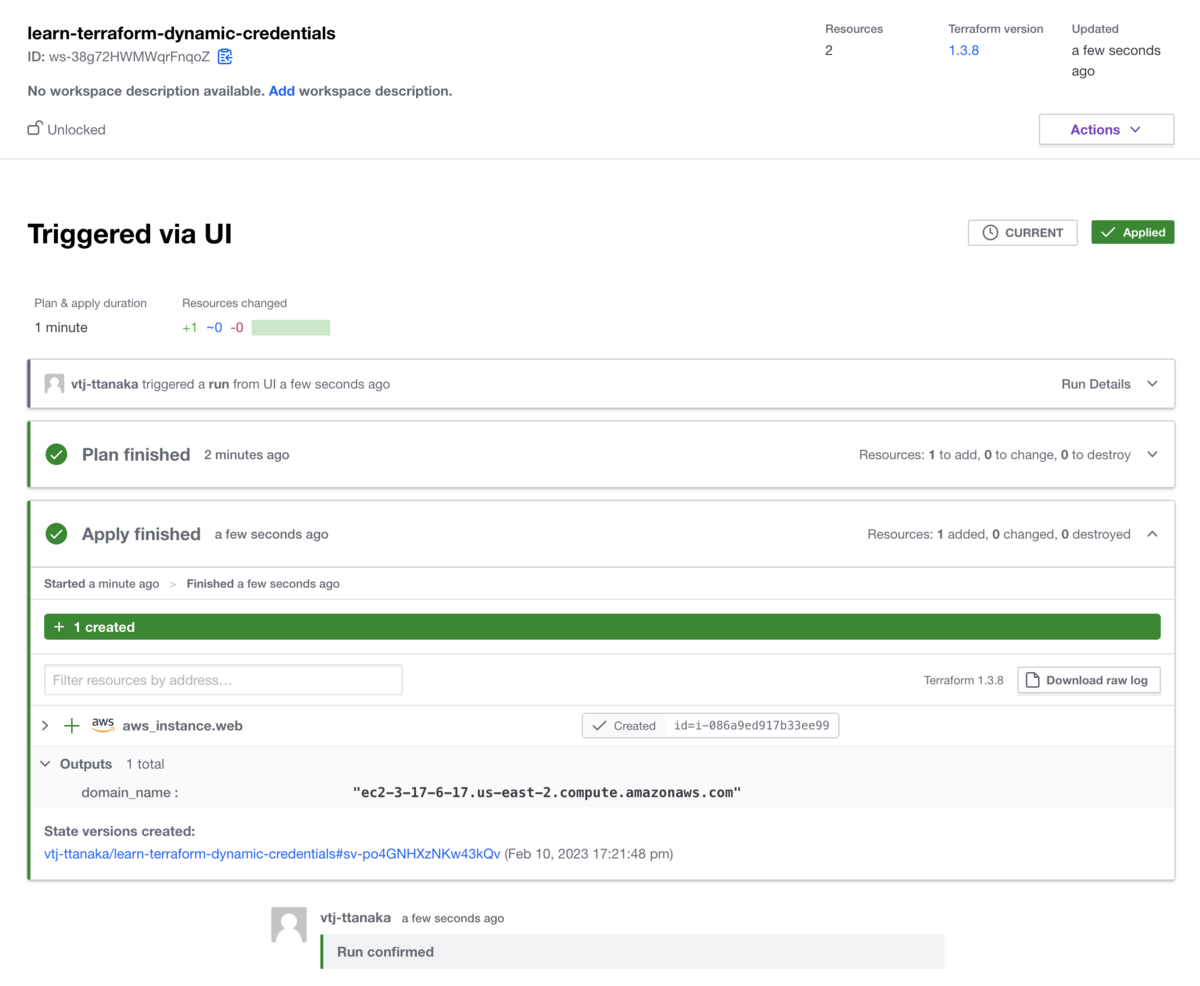This screenshot has width=1200, height=986.
Task: Click the checkmark in Created status badge
Action: (x=599, y=726)
